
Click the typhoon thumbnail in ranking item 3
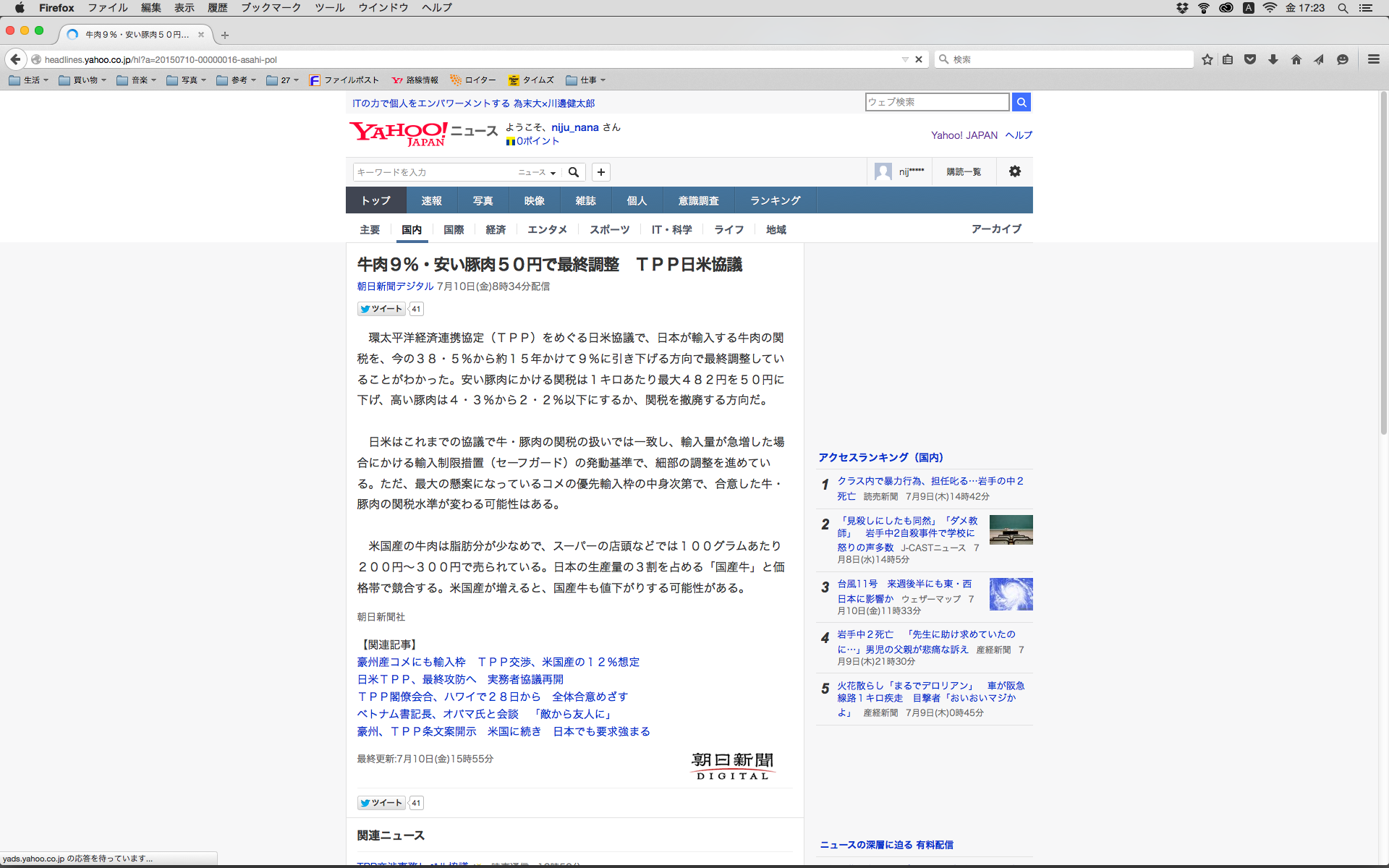pyautogui.click(x=1011, y=594)
